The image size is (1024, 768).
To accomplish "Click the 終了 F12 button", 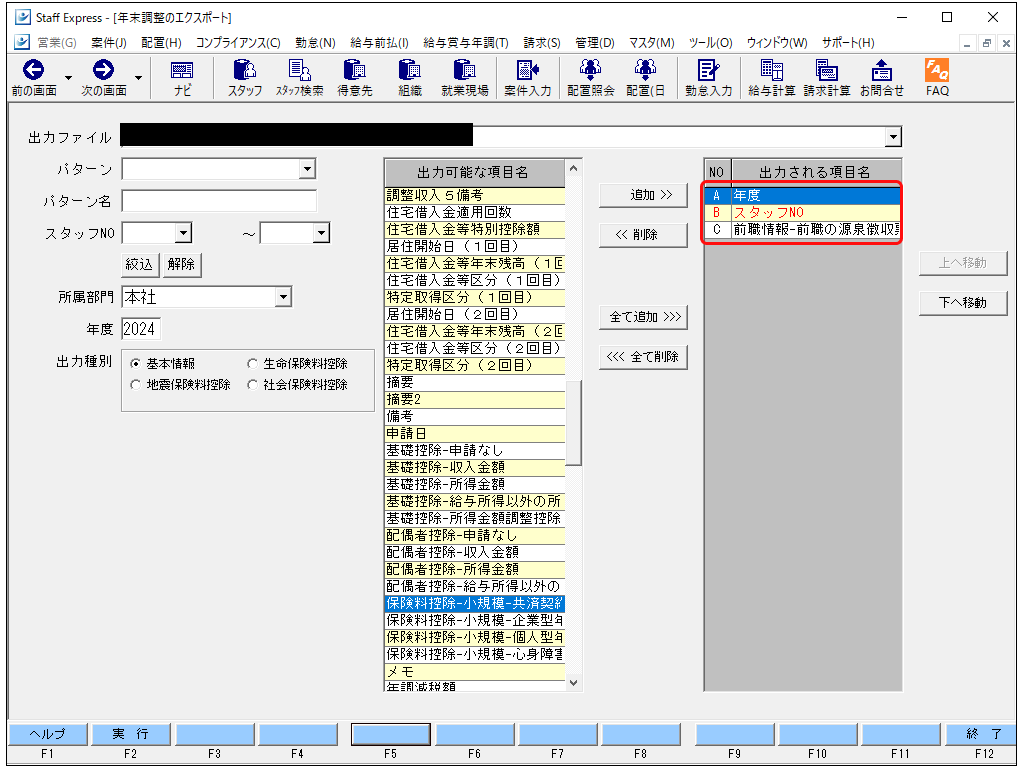I will (982, 734).
